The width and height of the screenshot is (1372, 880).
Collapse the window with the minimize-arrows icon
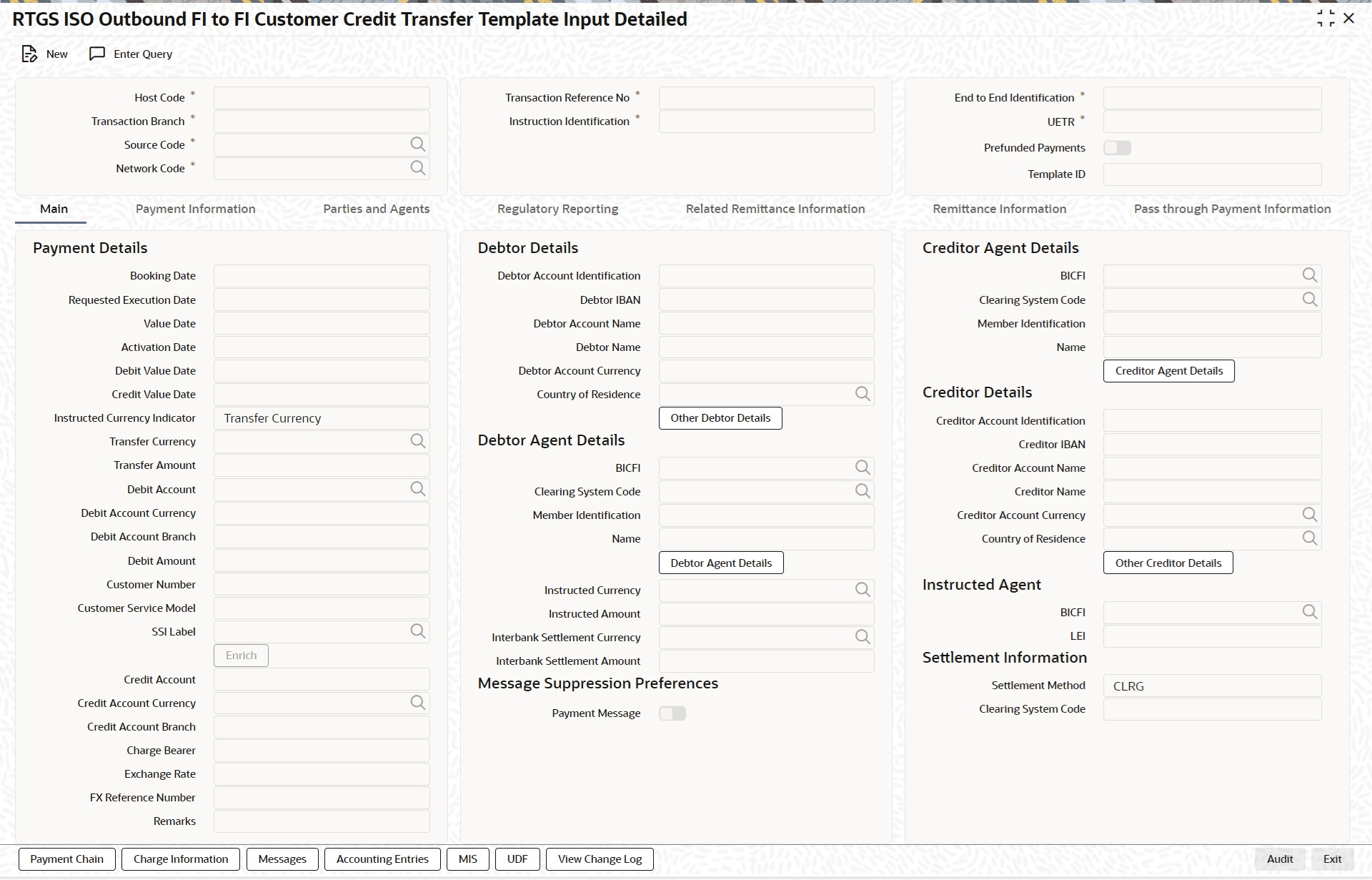[1326, 19]
